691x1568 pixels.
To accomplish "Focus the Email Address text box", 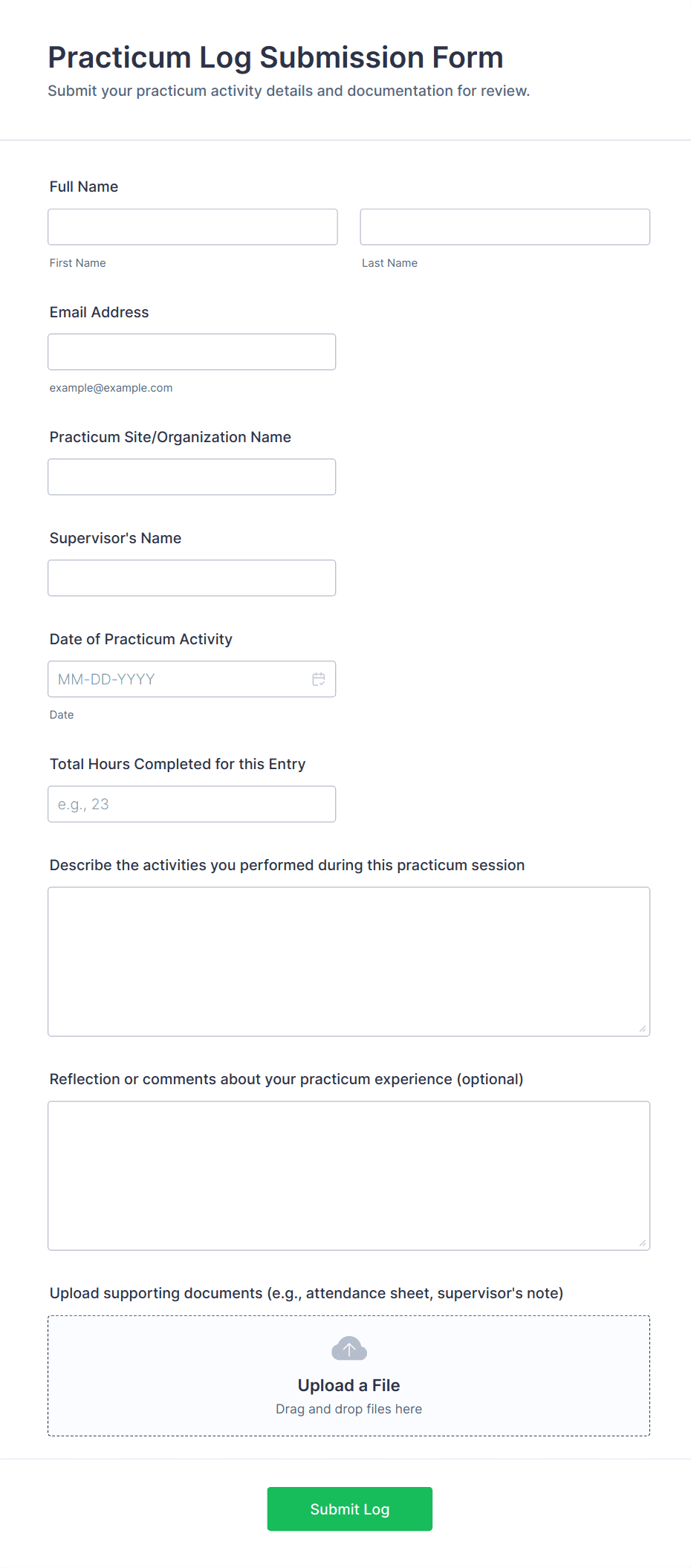I will click(192, 351).
